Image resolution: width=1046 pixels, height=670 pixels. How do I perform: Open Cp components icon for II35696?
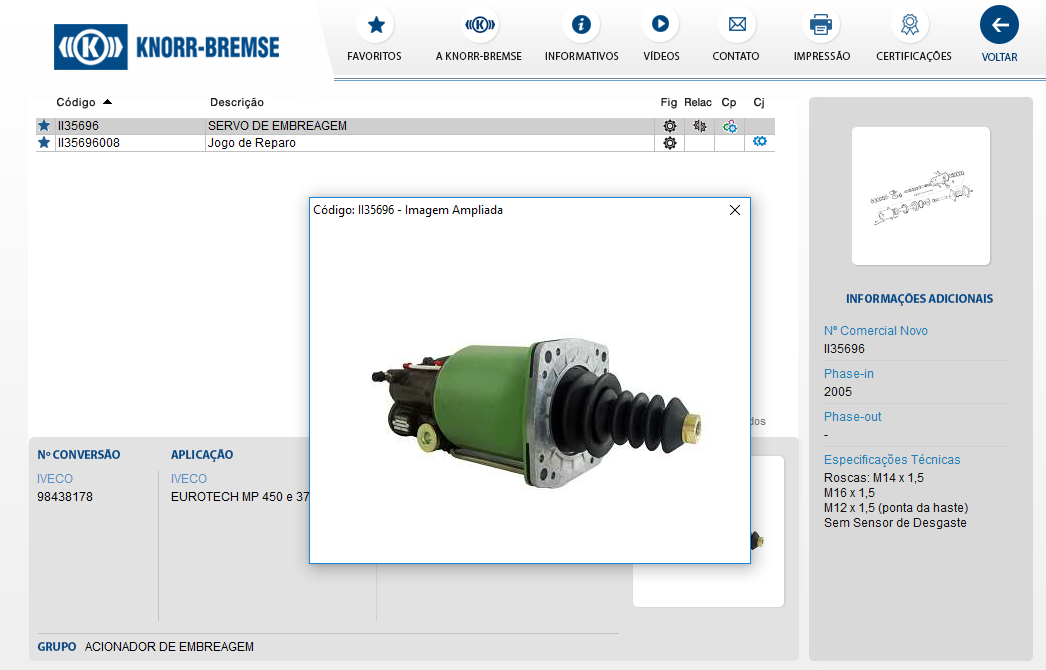[x=729, y=126]
